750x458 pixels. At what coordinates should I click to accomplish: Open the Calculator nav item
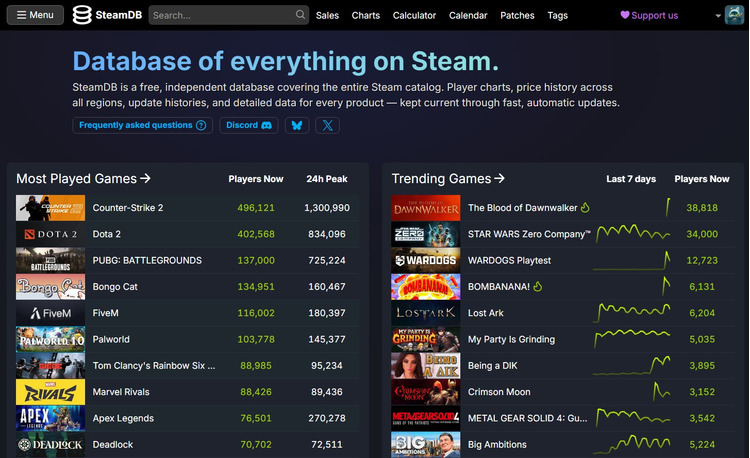coord(414,15)
